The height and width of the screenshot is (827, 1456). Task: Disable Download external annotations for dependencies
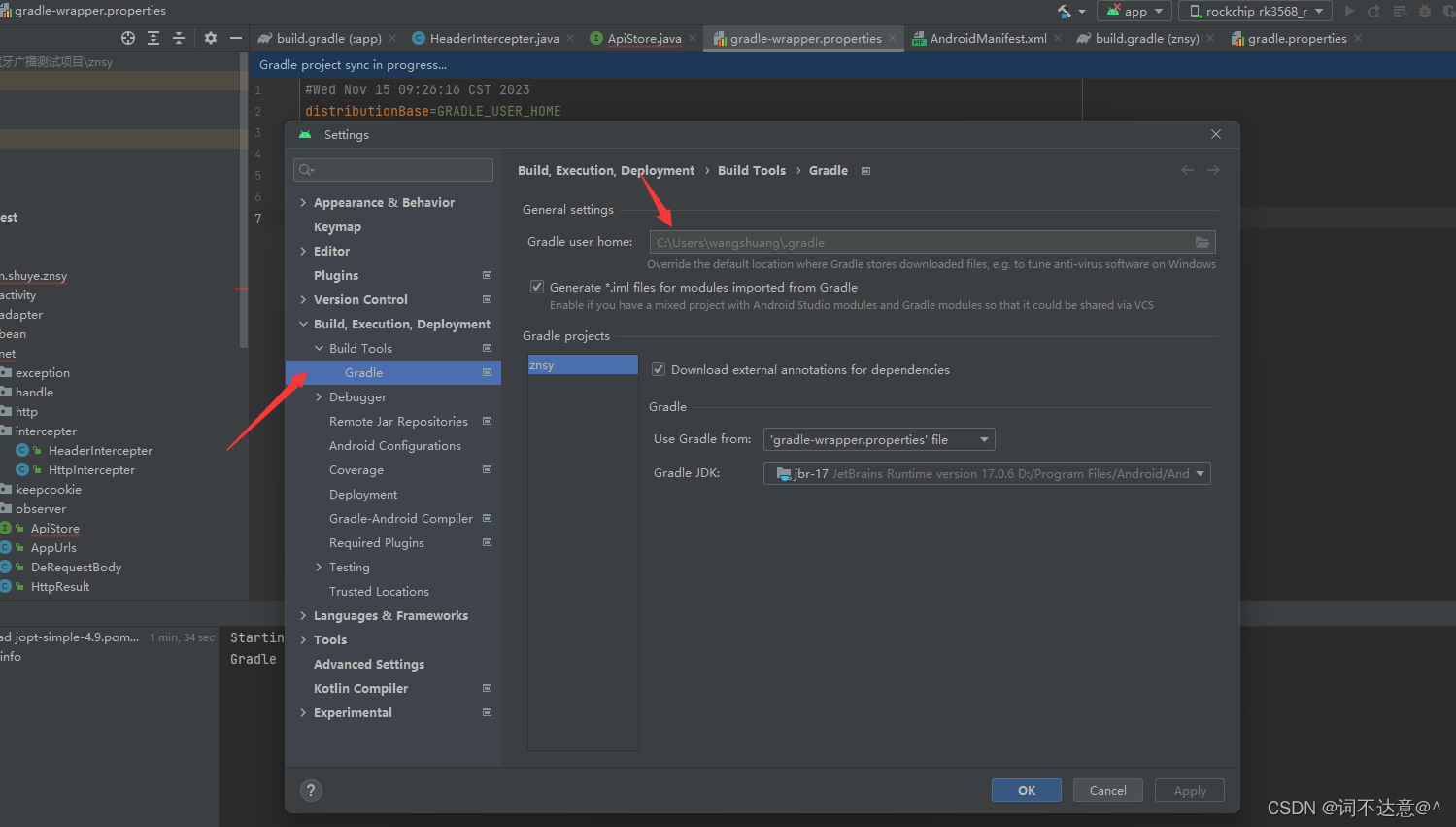click(659, 369)
